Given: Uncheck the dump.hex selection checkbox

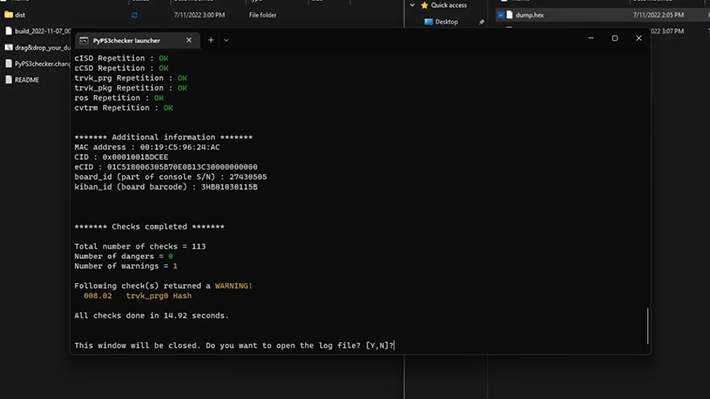Looking at the screenshot, I should [501, 15].
